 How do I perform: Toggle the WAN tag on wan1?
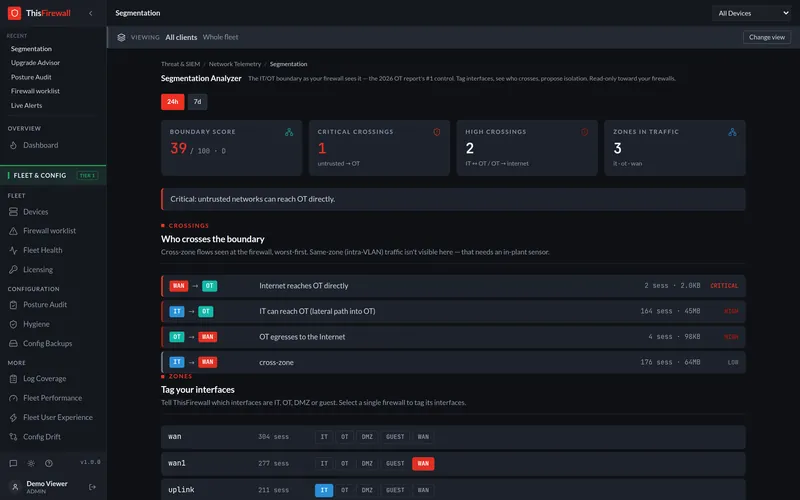point(423,464)
